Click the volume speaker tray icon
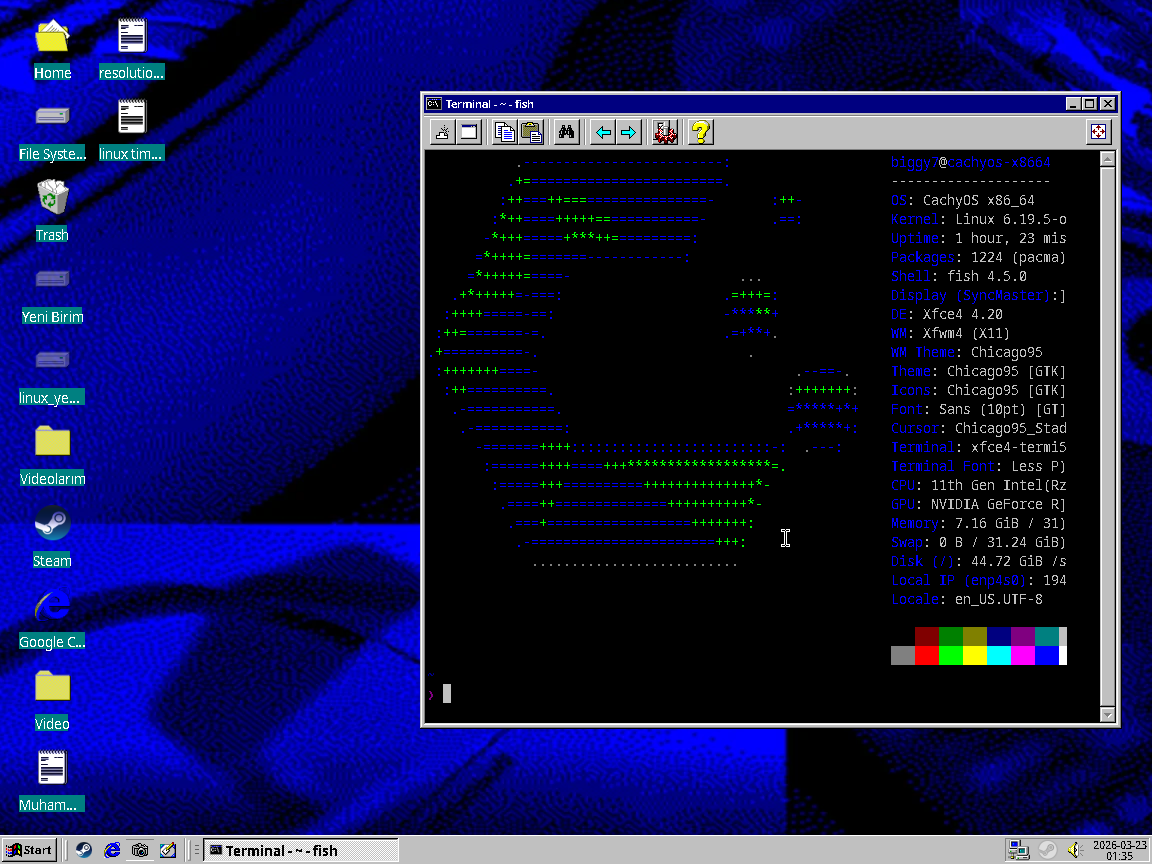The image size is (1152, 864). [x=1075, y=850]
